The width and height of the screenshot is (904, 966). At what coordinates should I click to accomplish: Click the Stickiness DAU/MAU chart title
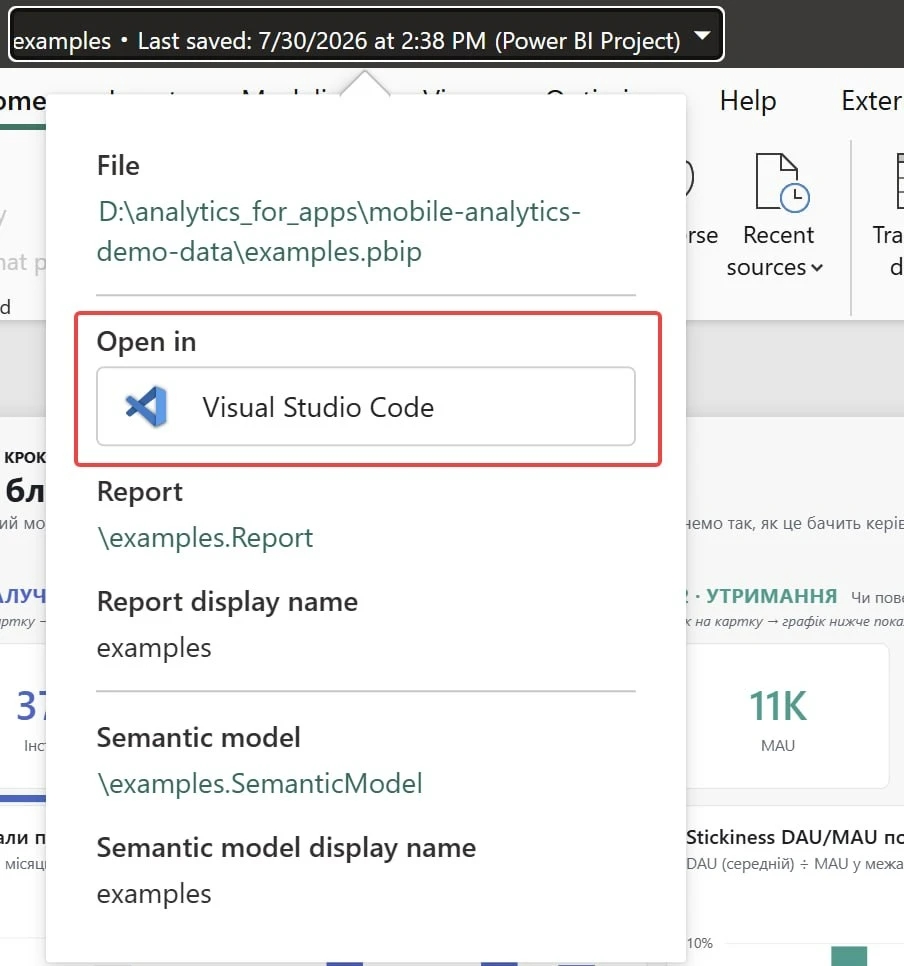click(794, 837)
